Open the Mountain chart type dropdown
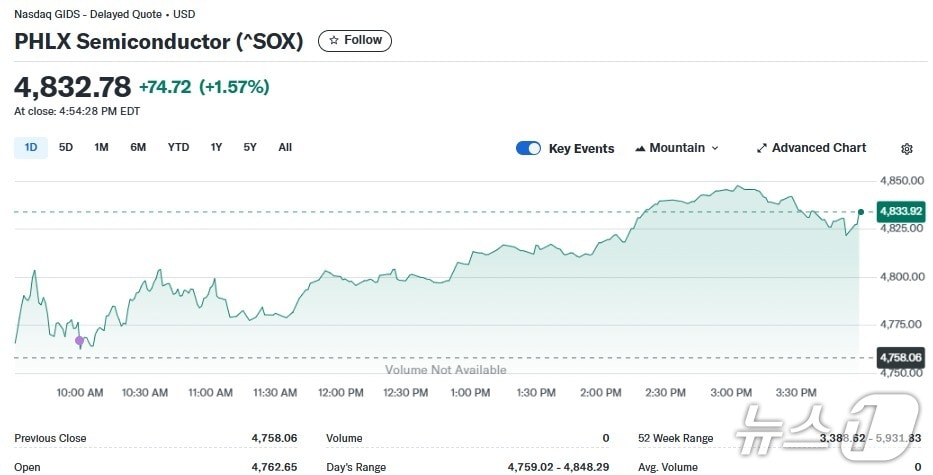Image resolution: width=933 pixels, height=475 pixels. [x=677, y=148]
